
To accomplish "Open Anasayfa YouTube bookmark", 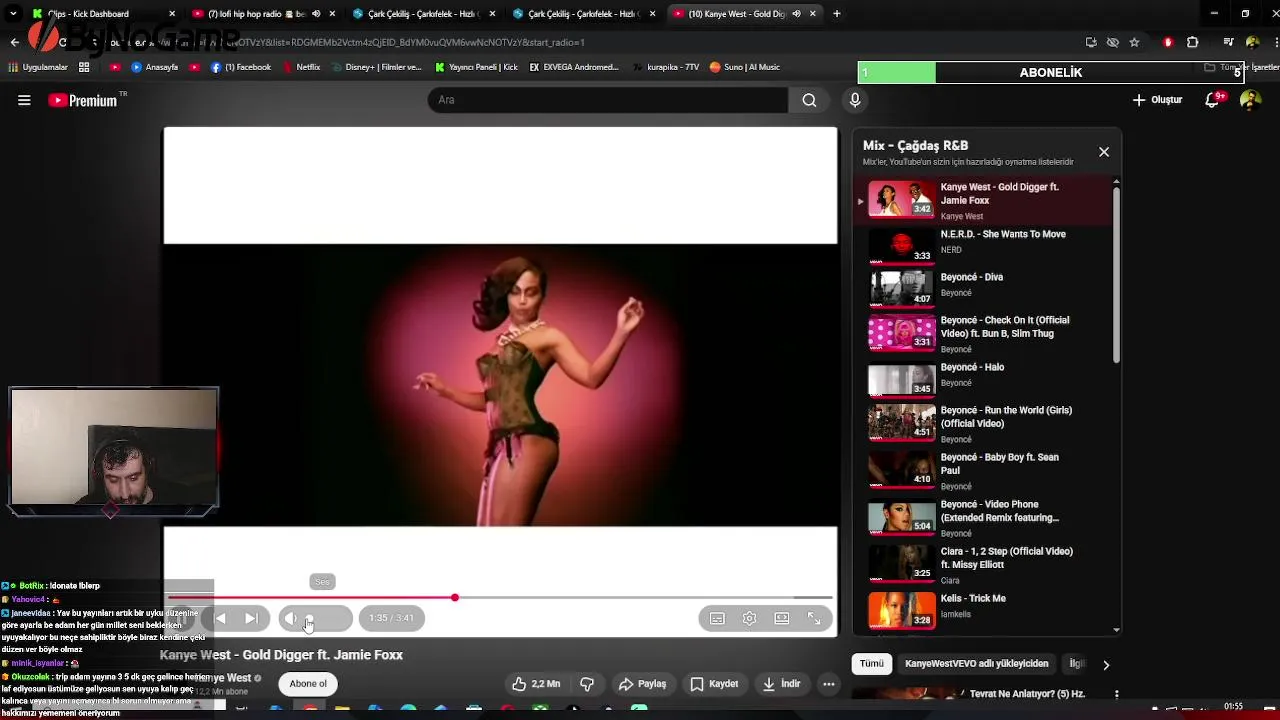I will click(155, 67).
